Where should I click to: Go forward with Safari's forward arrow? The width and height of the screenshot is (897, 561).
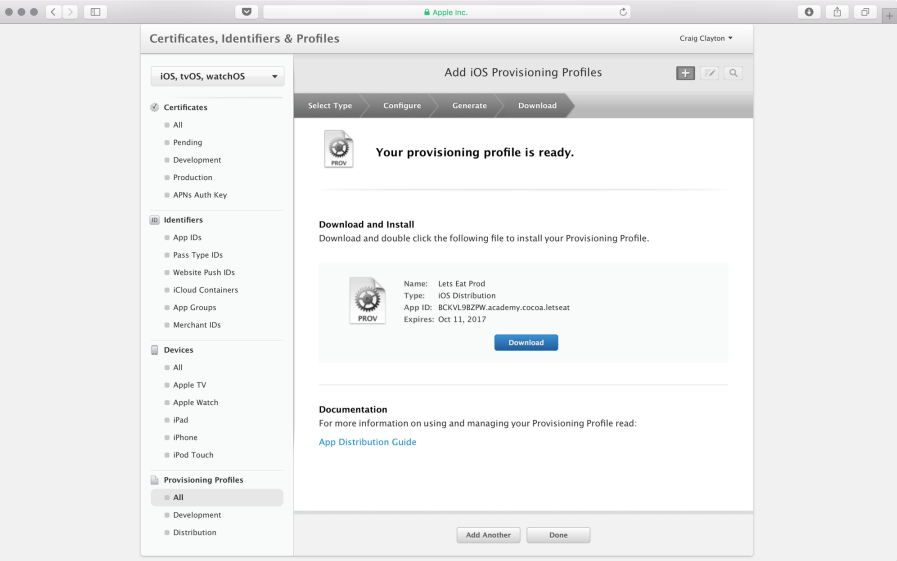pos(70,11)
